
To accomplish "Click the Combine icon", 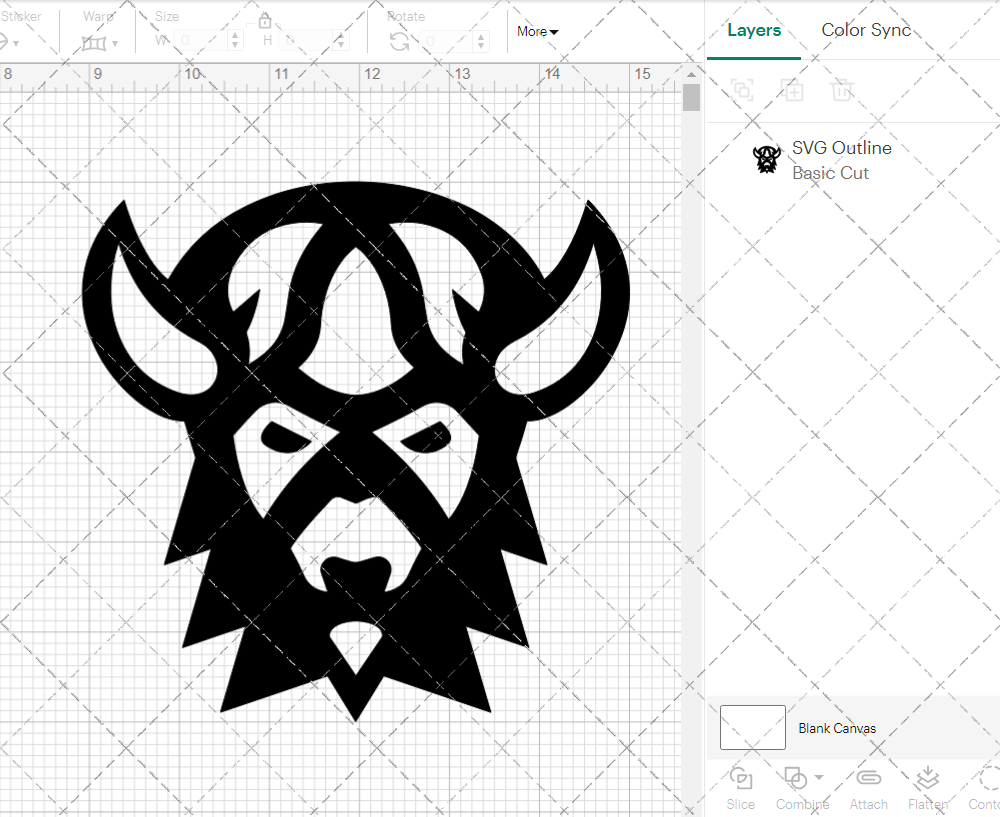I will coord(796,779).
